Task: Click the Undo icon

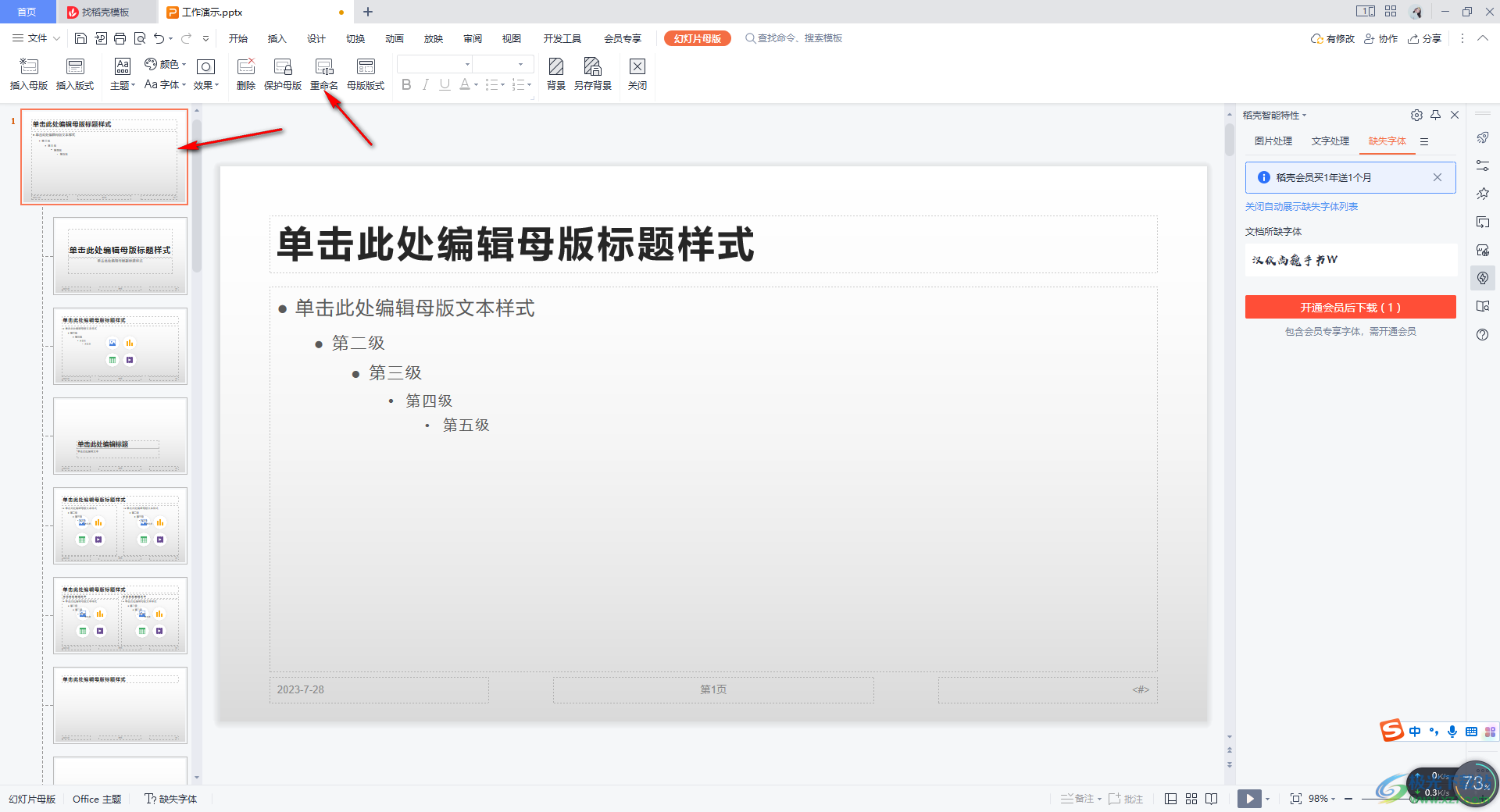Action: tap(159, 38)
